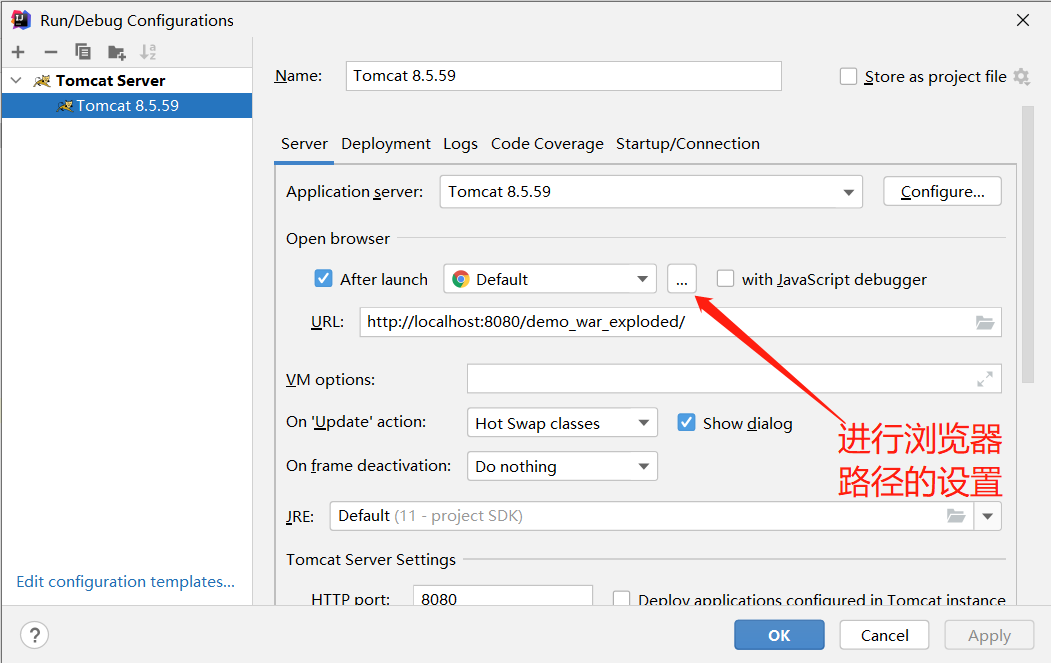Open the On frame deactivation dropdown

(562, 466)
